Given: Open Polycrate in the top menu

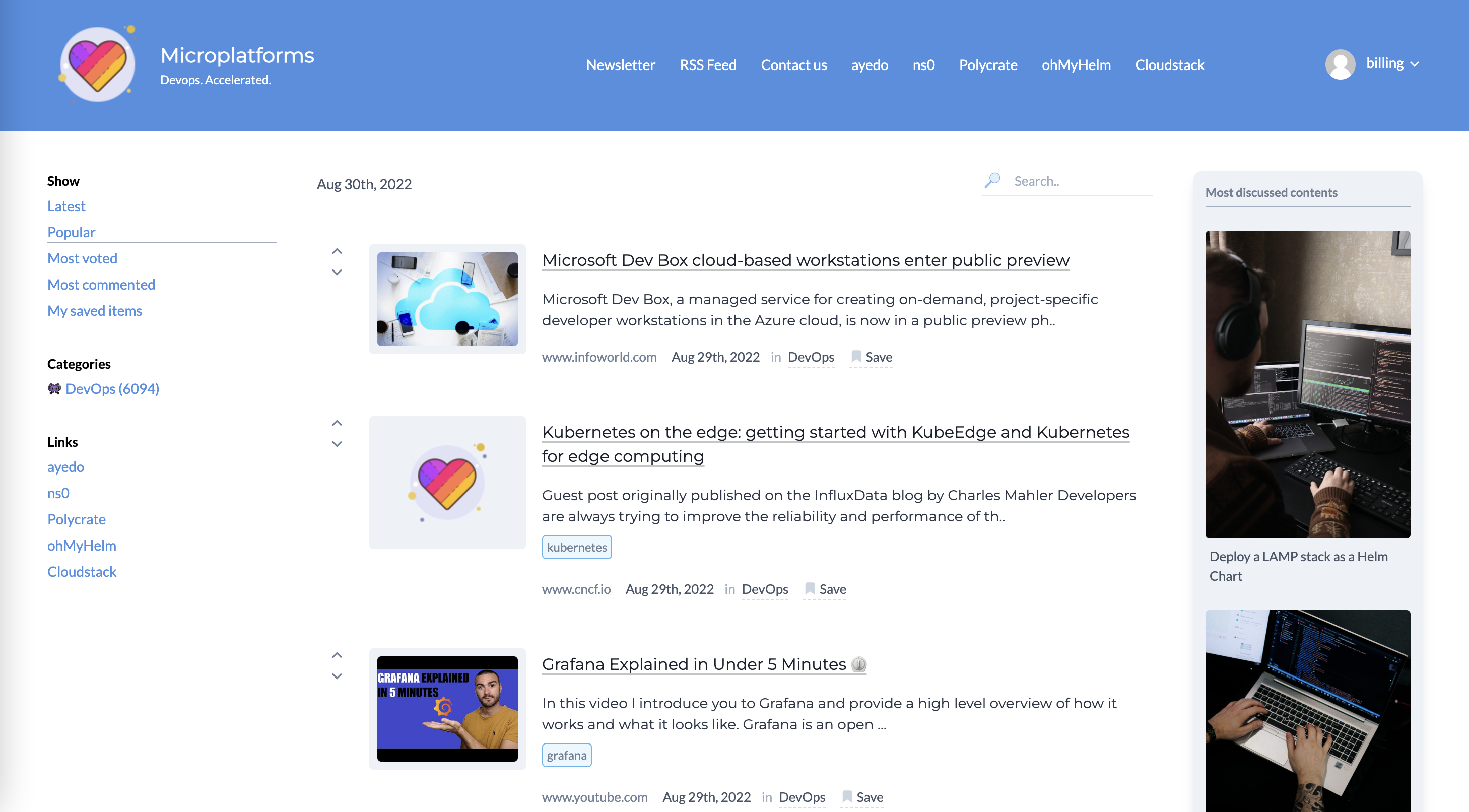Looking at the screenshot, I should pyautogui.click(x=988, y=65).
